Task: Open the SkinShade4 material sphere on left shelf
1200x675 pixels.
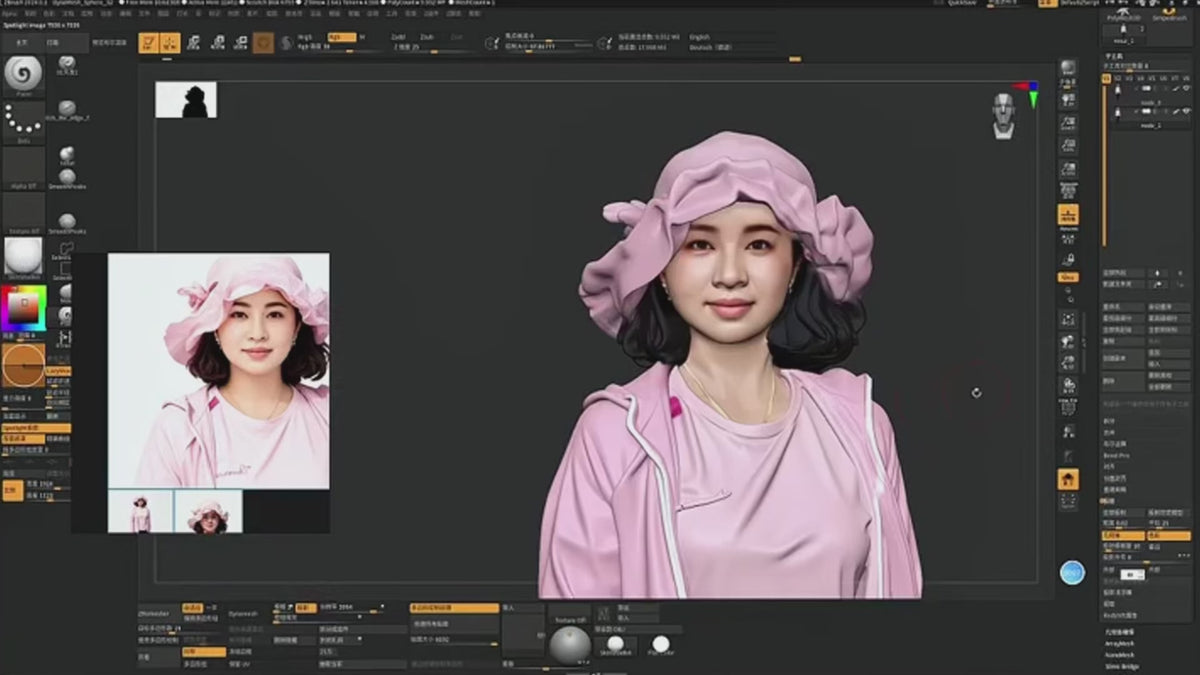Action: [x=23, y=257]
